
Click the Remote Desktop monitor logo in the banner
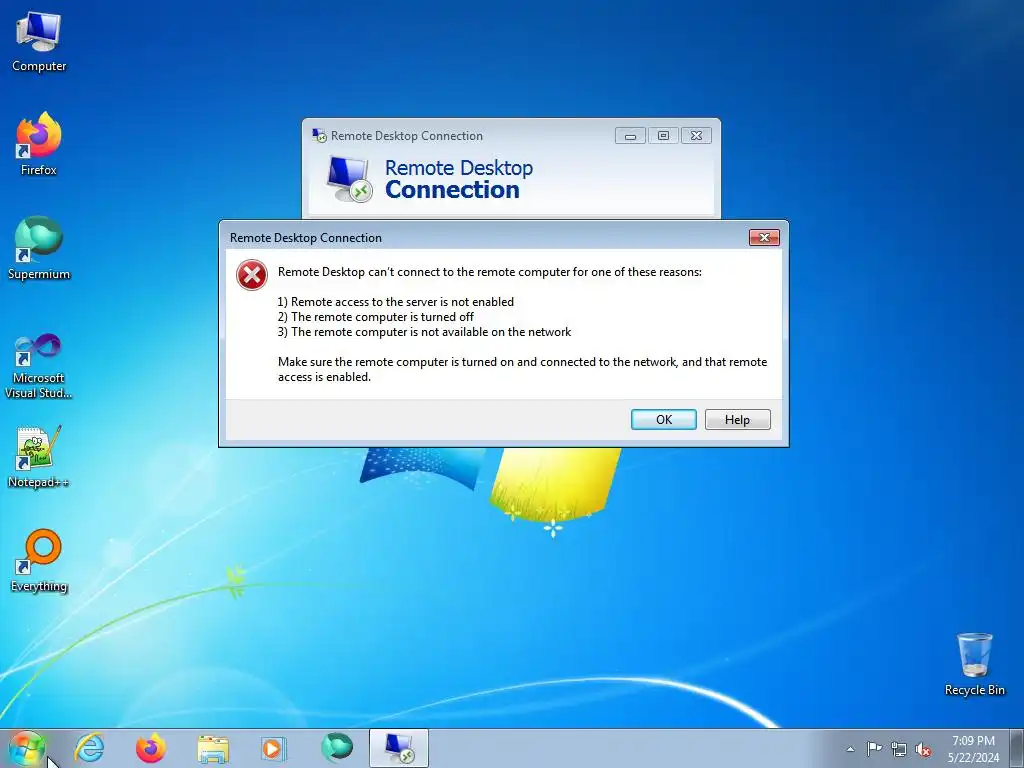pos(349,179)
